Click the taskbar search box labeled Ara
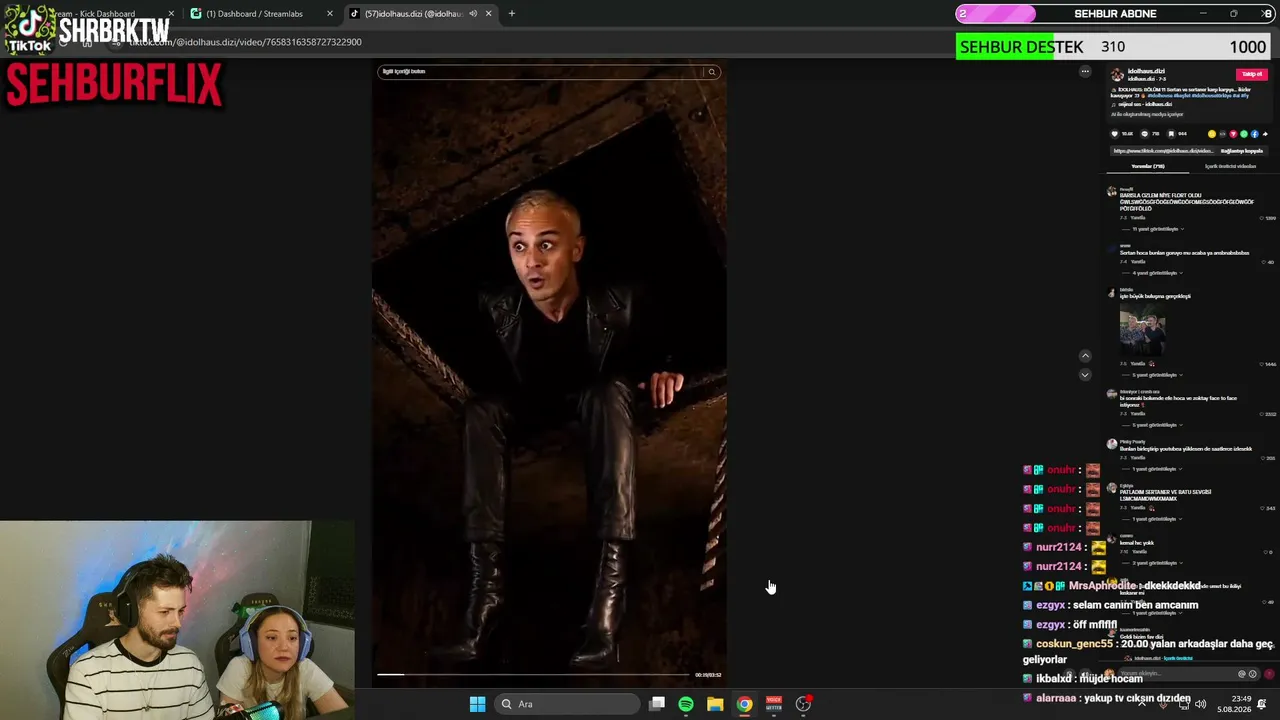The image size is (1280, 720). 568,704
